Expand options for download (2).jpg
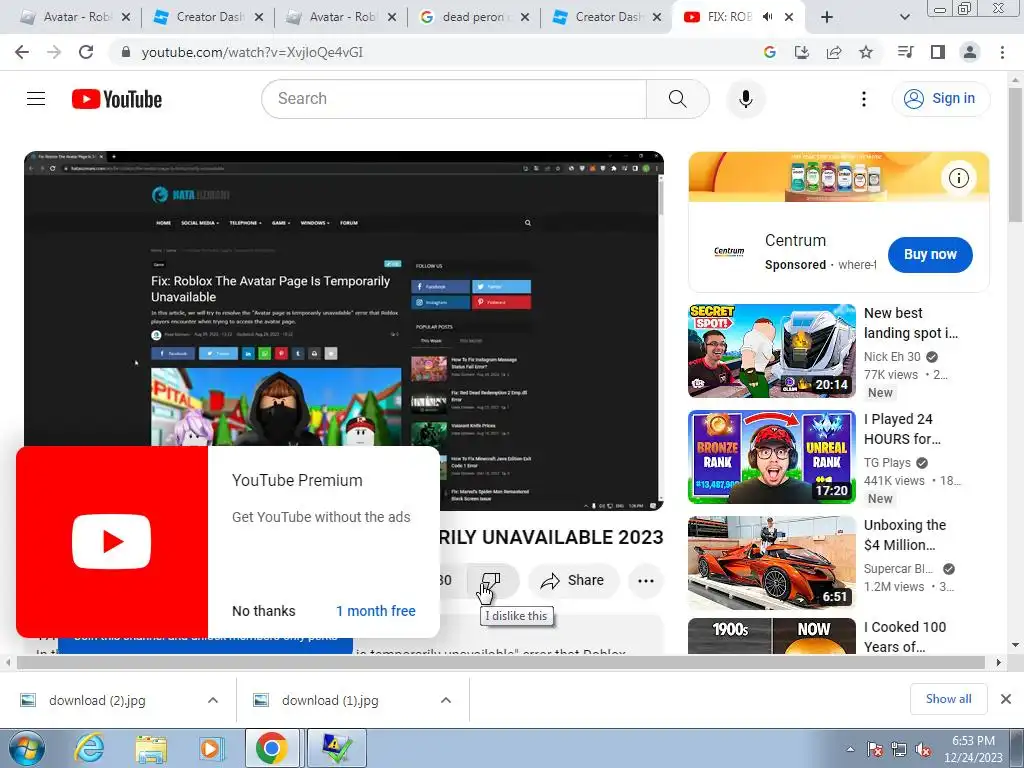Viewport: 1024px width, 768px height. (213, 700)
